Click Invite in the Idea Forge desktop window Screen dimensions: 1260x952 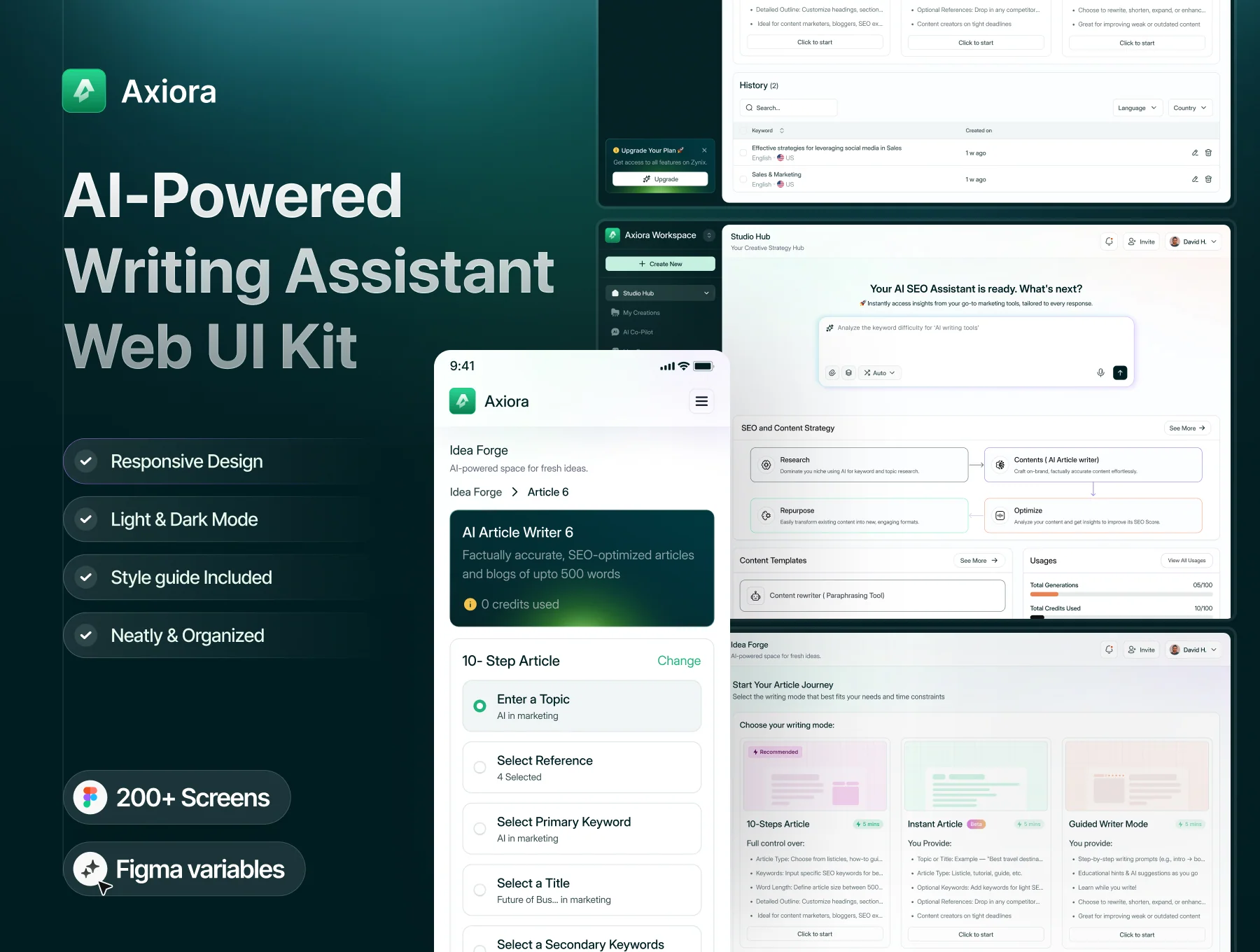[x=1141, y=650]
